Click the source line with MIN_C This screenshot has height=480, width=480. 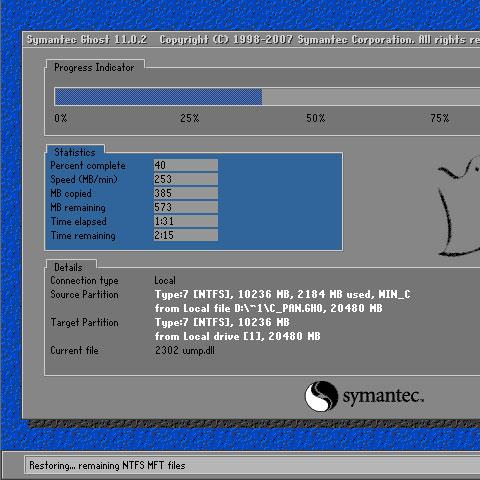(x=283, y=294)
